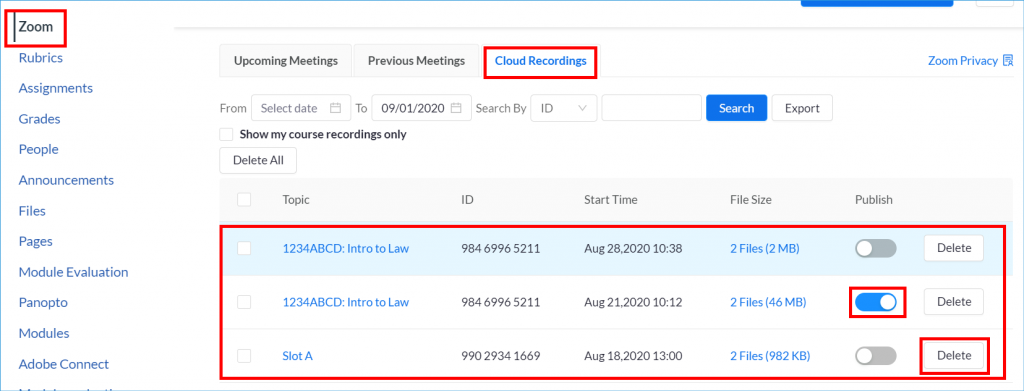Click the From Select date field
Screen dimensions: 1024x391
point(301,108)
